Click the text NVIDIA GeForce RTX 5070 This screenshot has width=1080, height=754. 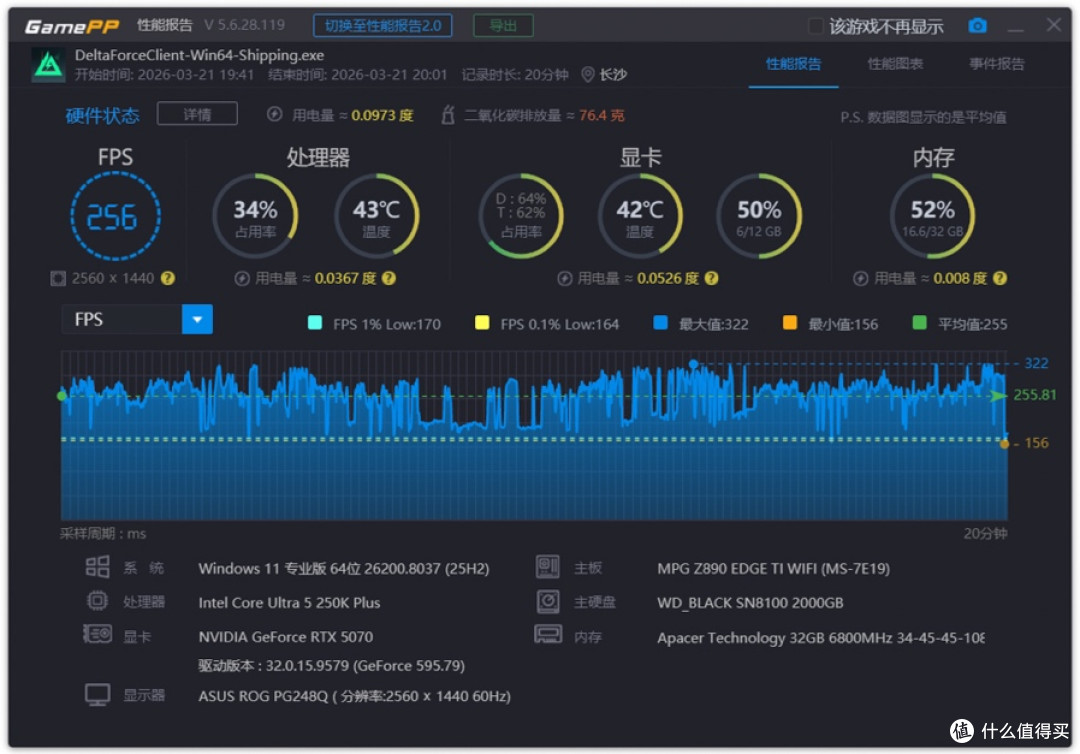coord(286,637)
